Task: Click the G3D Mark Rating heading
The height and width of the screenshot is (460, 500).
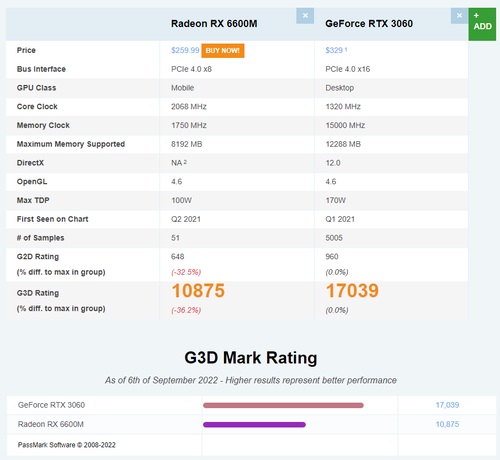Action: 251,358
